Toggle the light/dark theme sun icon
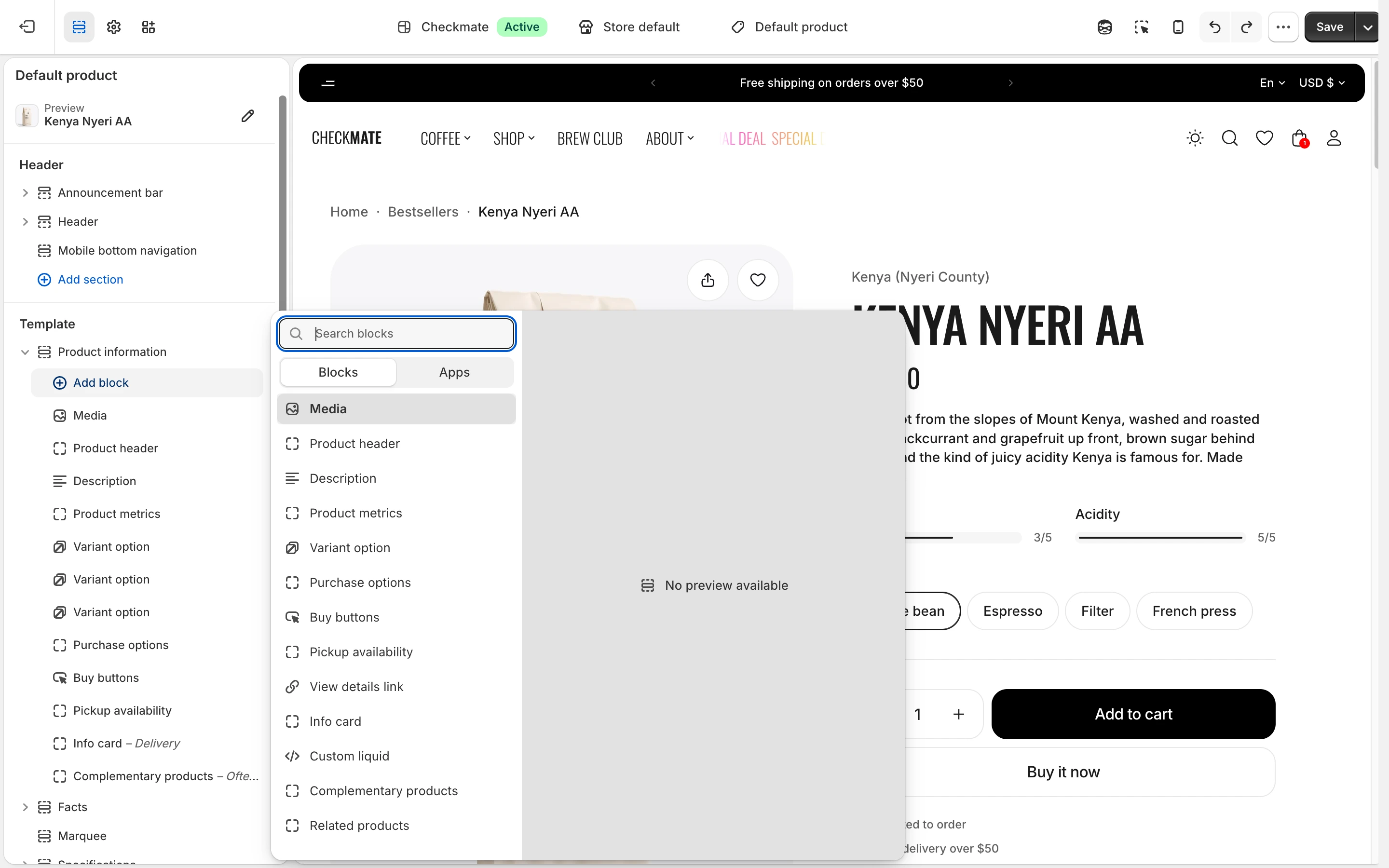 click(1195, 138)
